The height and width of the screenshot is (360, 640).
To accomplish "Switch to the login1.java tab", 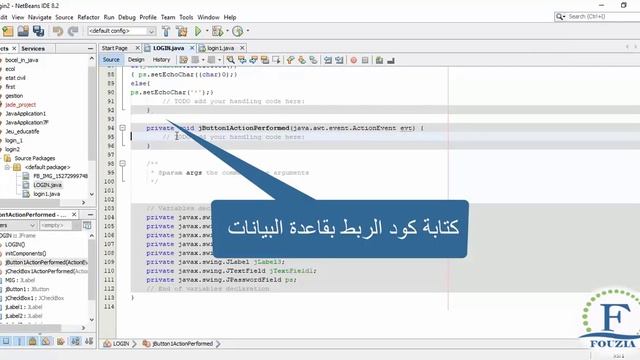I will 220,48.
